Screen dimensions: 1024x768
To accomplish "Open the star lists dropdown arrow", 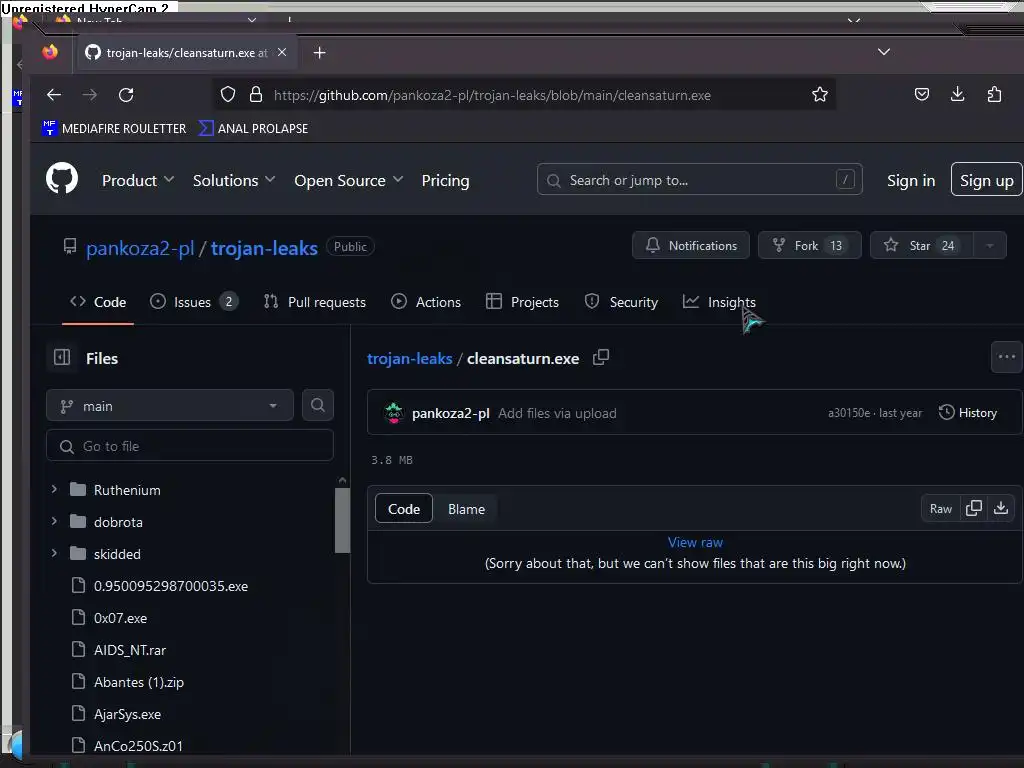I will coord(990,246).
